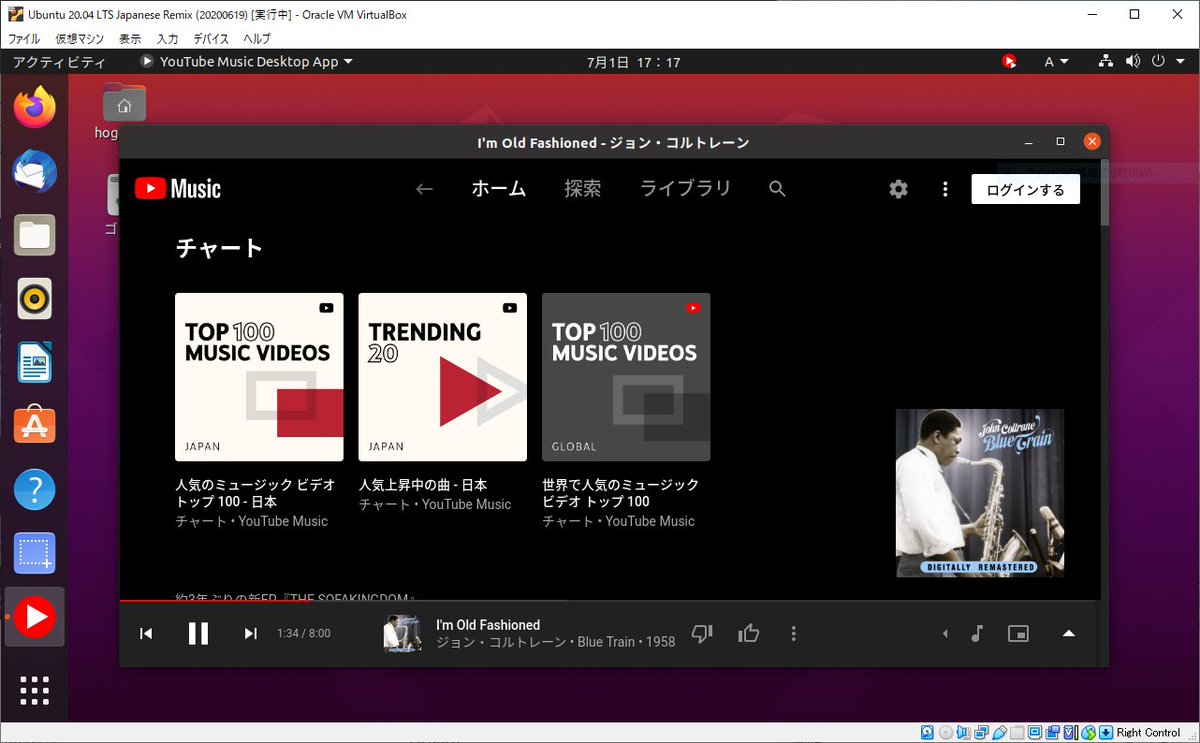The image size is (1200, 743).
Task: Switch to the ライブラリ tab
Action: (686, 189)
